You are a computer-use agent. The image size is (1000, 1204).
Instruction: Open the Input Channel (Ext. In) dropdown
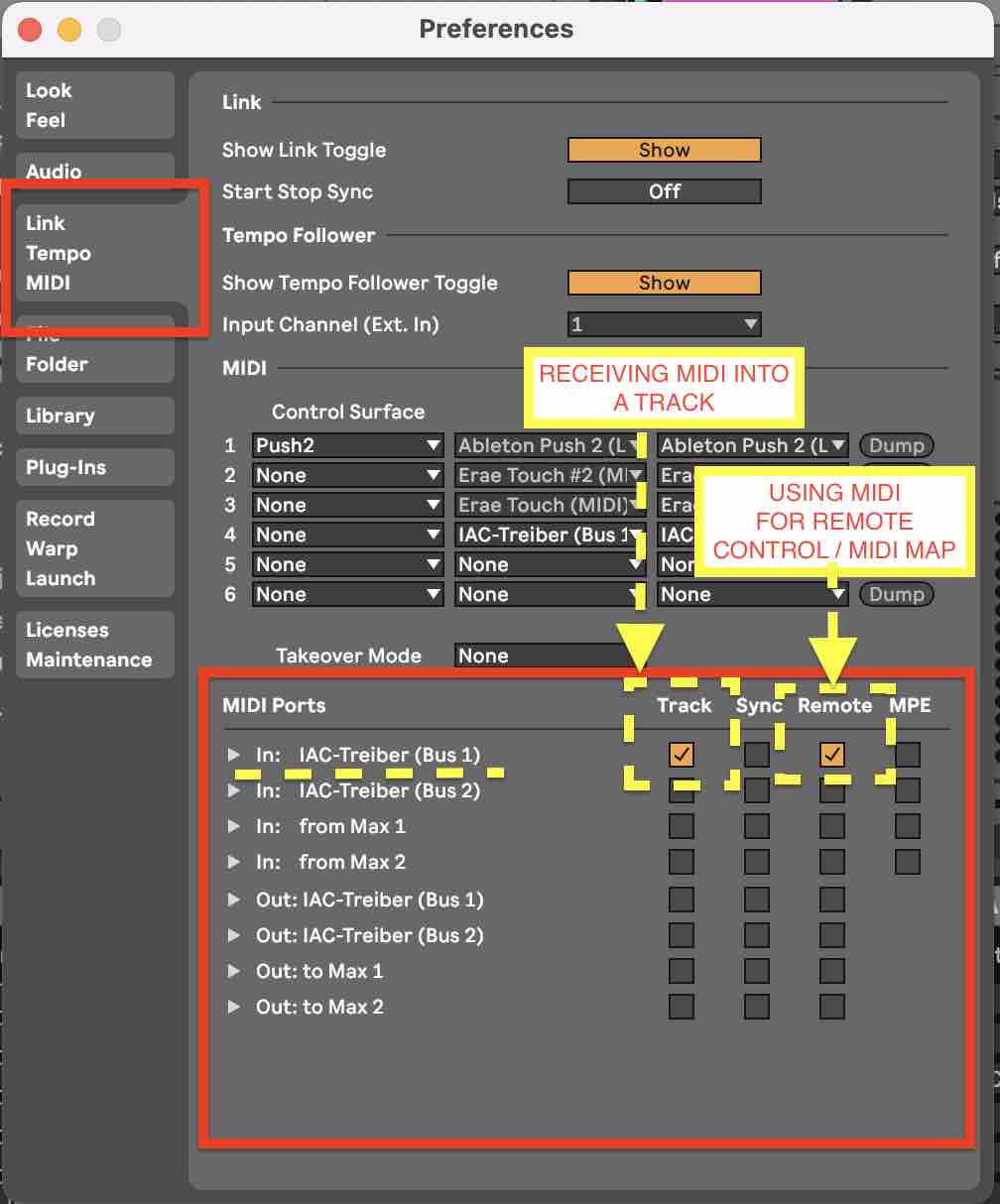coord(664,324)
